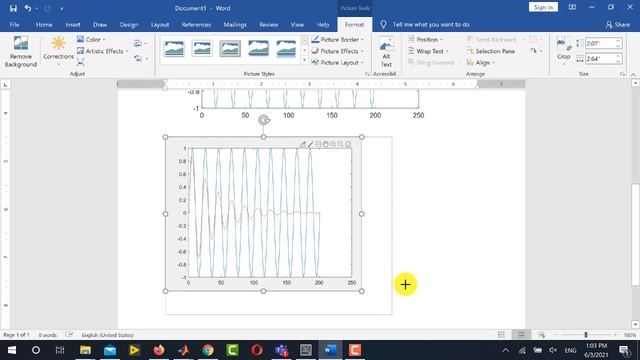
Task: Open the Corrections gallery
Action: click(58, 51)
